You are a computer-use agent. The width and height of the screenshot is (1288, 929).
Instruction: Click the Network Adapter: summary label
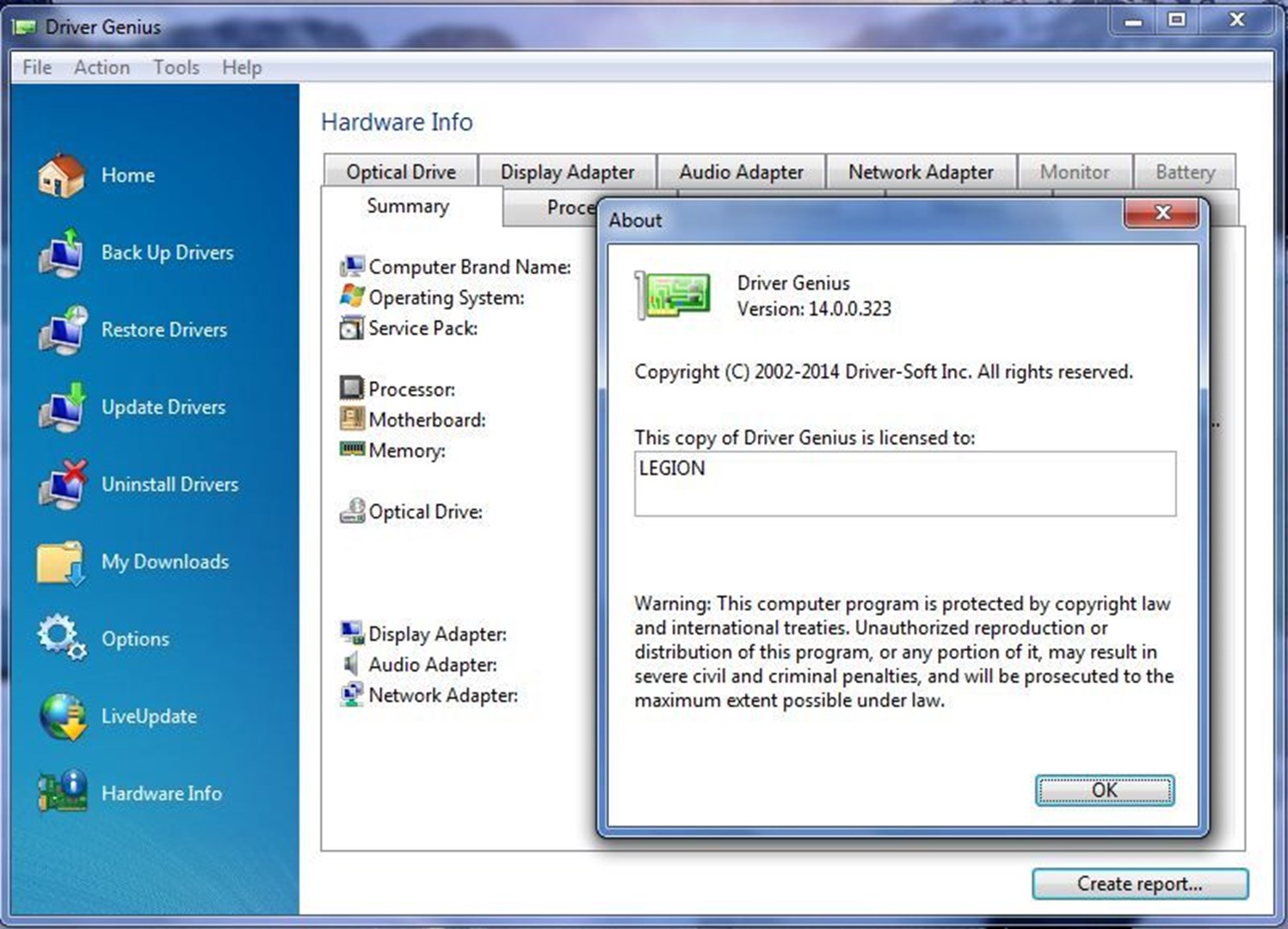(443, 695)
